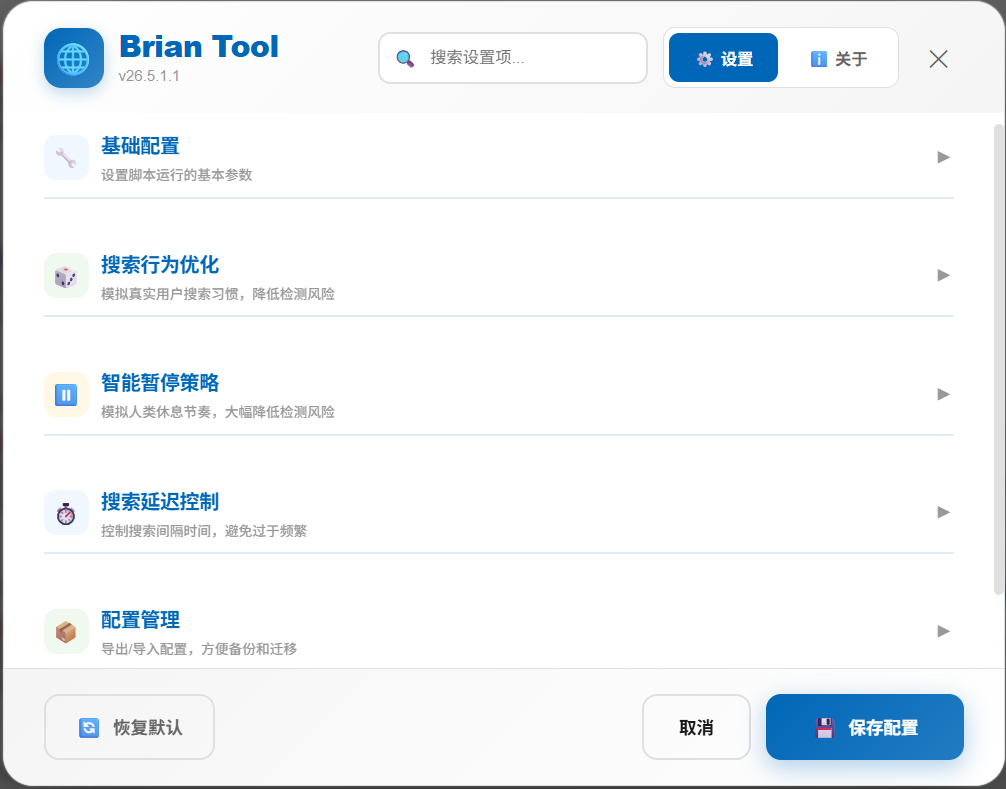Click the description 模拟真实用户搜索习惯，降低检测风险
Image resolution: width=1006 pixels, height=789 pixels.
coord(217,294)
